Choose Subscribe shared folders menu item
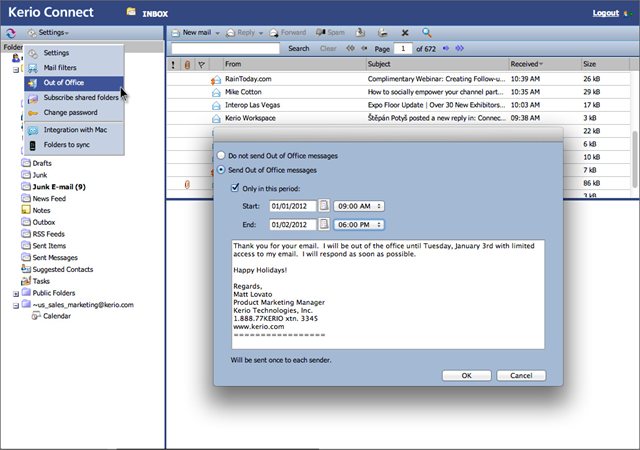This screenshot has height=450, width=640. pos(74,97)
